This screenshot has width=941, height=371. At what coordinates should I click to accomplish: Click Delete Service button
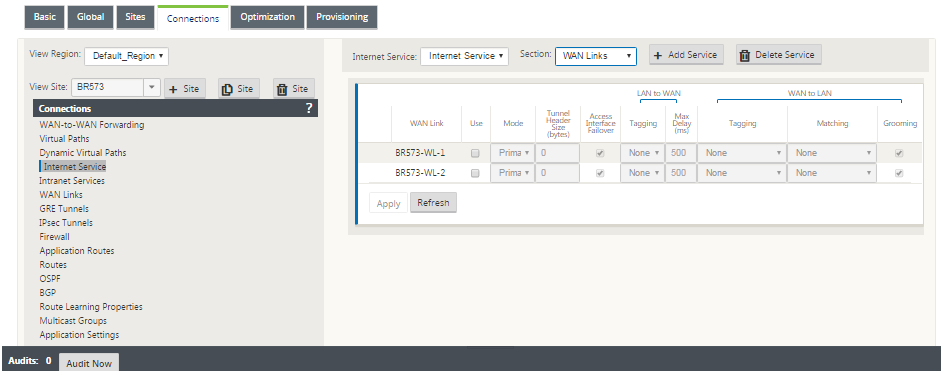(x=778, y=55)
